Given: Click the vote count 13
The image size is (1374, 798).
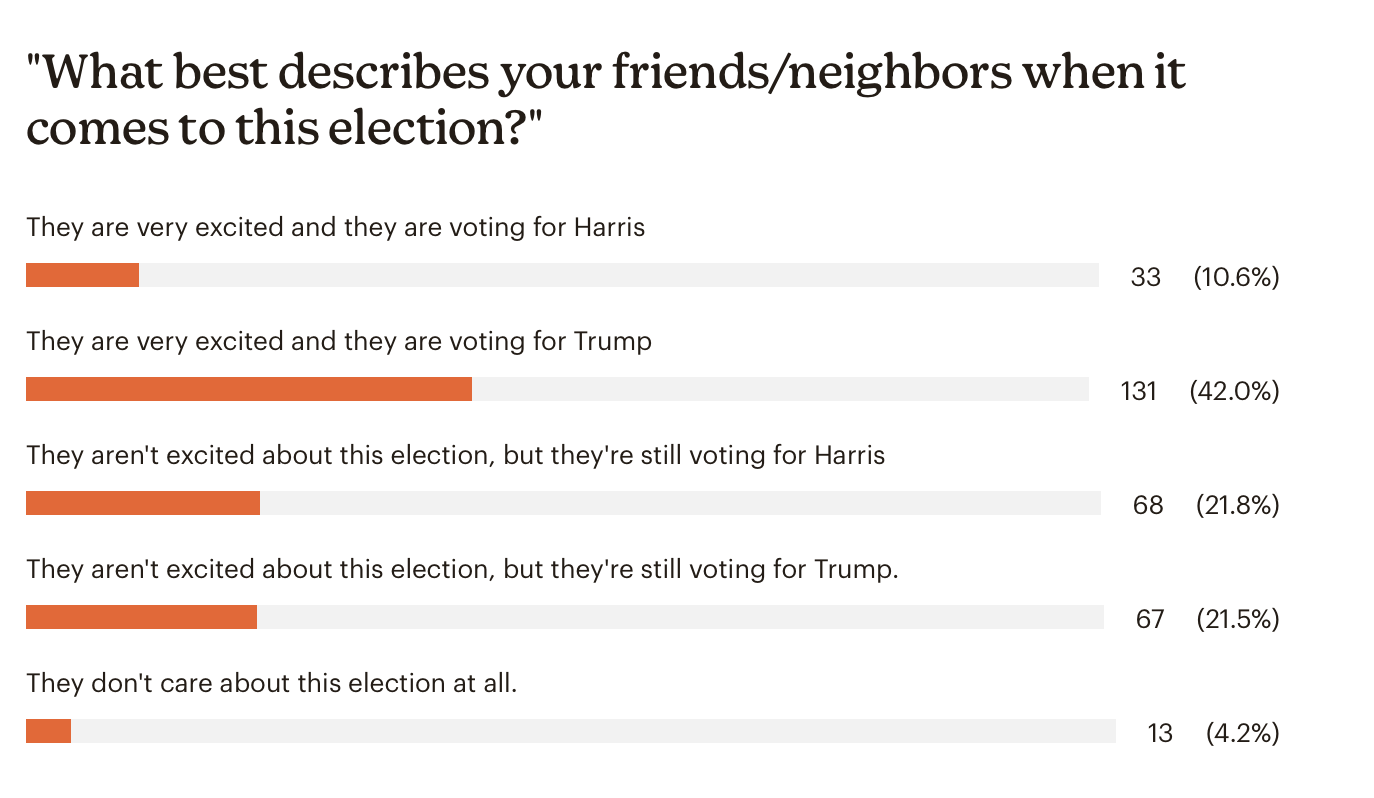Looking at the screenshot, I should tap(1160, 733).
